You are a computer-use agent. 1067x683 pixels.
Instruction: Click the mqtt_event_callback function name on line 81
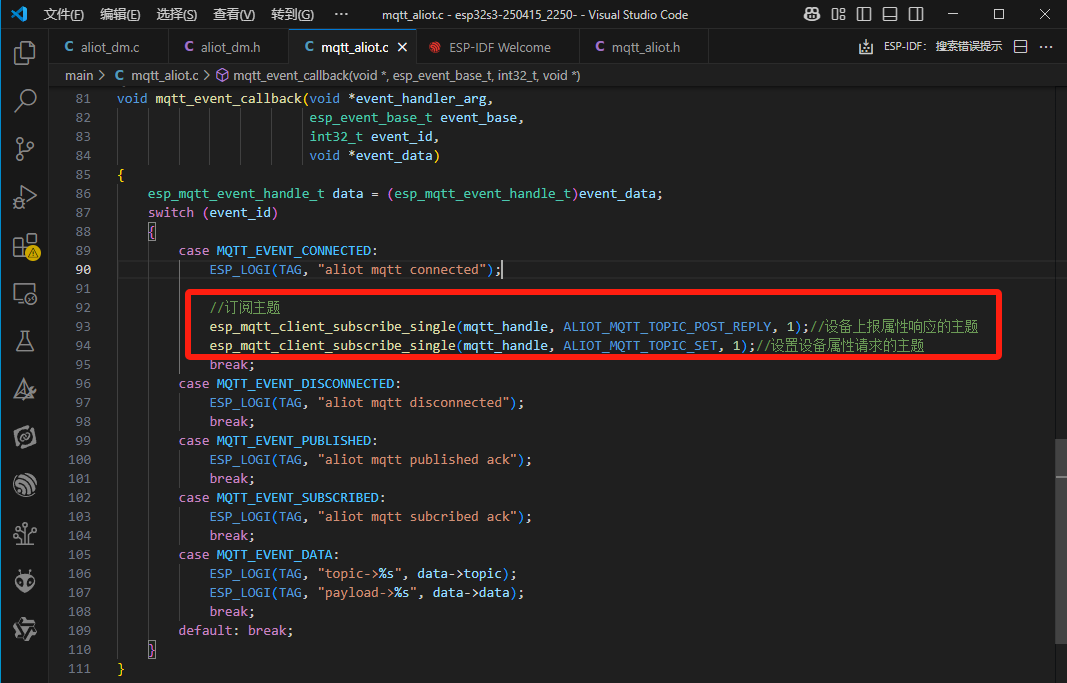tap(228, 99)
